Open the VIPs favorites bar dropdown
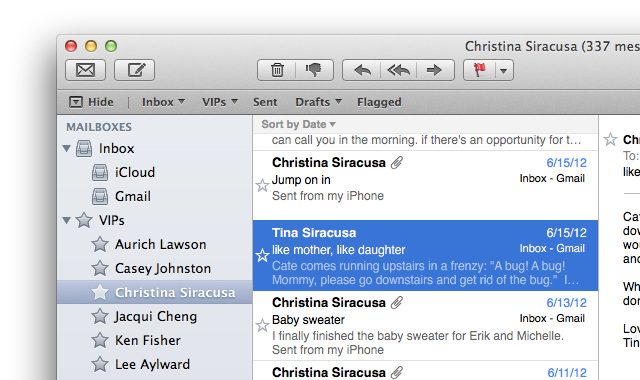This screenshot has height=380, width=640. [x=220, y=102]
